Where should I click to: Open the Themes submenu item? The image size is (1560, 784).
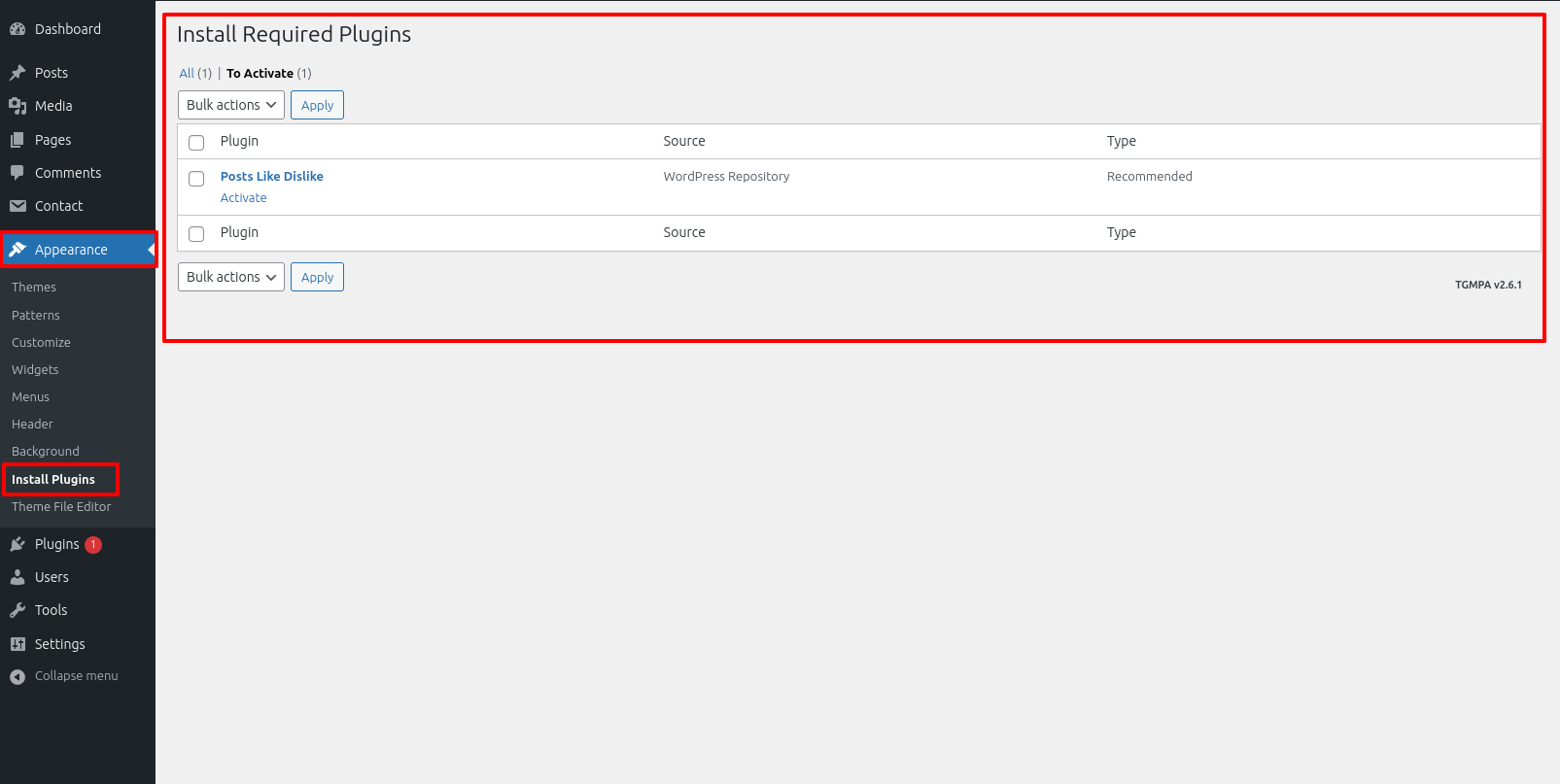tap(34, 288)
